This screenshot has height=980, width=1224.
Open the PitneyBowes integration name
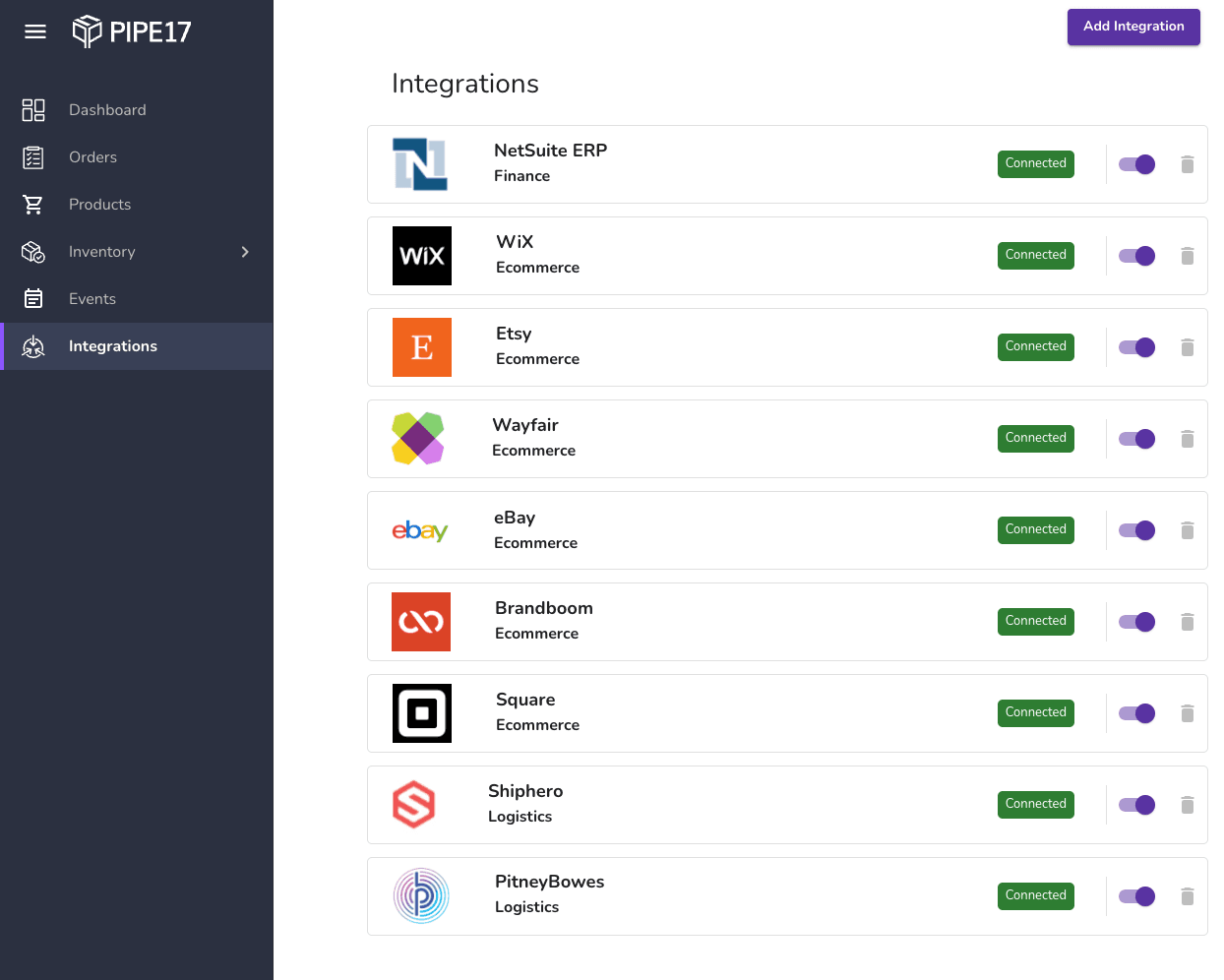tap(550, 882)
